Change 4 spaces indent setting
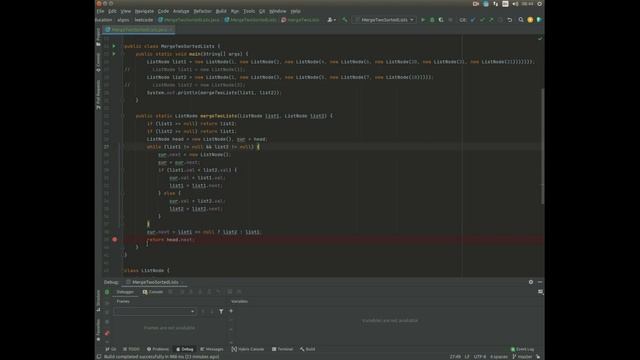Image resolution: width=640 pixels, height=360 pixels. [498, 356]
